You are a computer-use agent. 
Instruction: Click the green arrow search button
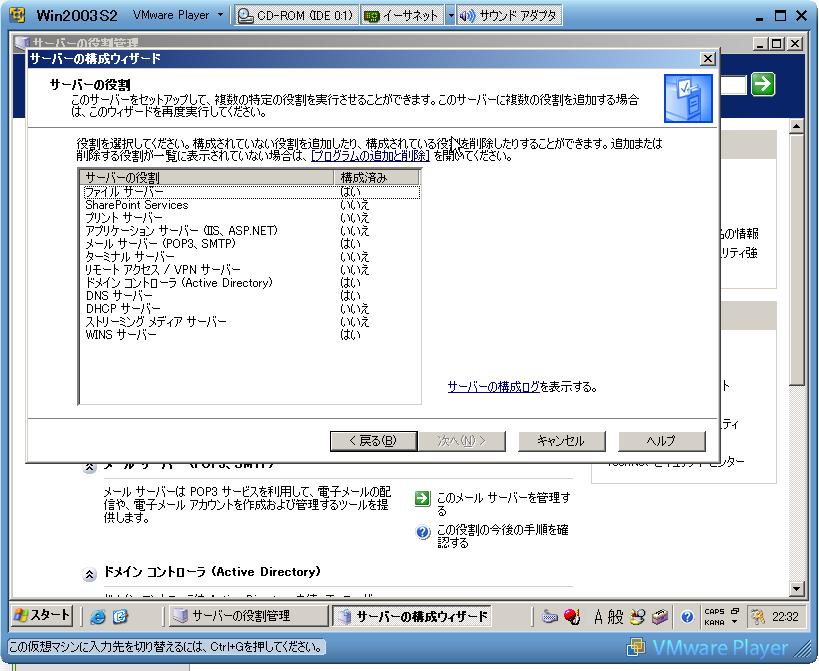(x=763, y=84)
